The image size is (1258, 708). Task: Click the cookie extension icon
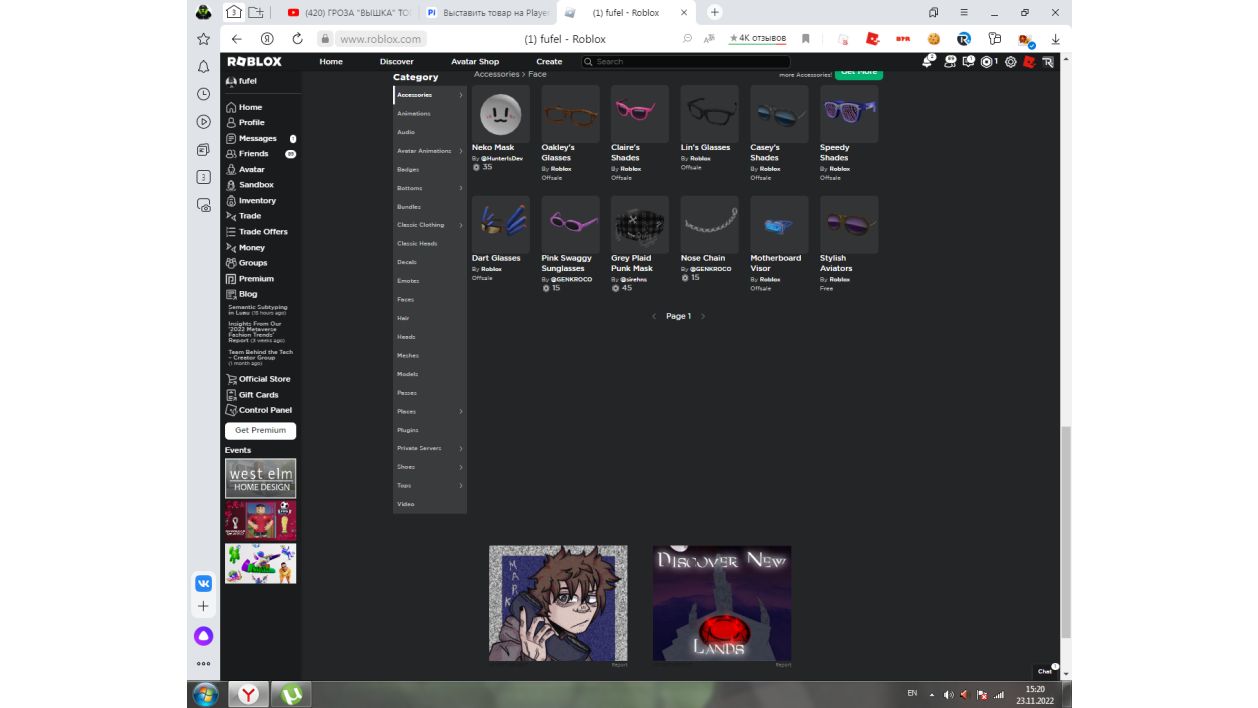pyautogui.click(x=933, y=39)
